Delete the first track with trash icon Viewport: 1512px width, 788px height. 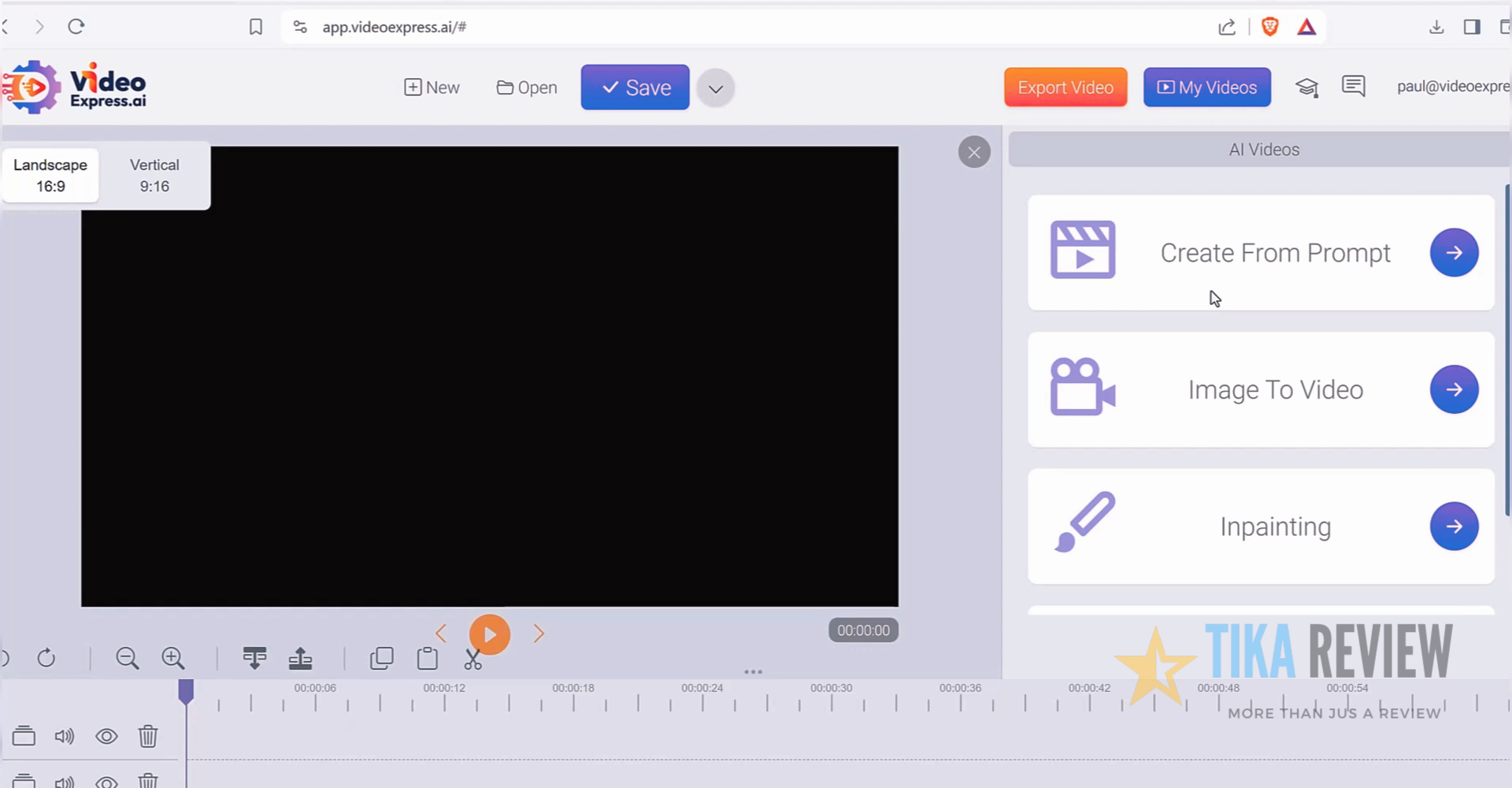[x=148, y=736]
